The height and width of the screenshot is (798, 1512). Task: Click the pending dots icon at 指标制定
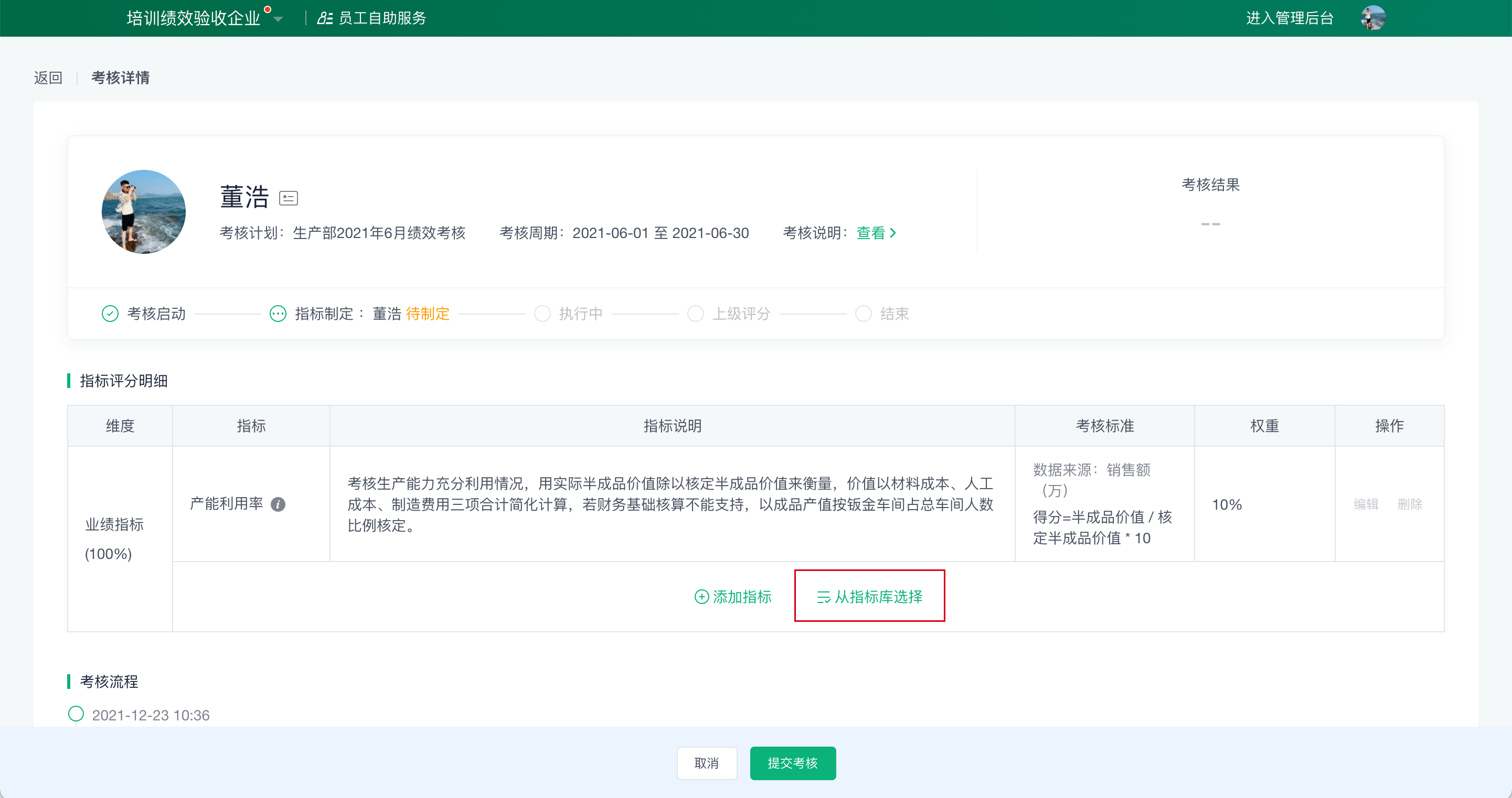point(278,314)
